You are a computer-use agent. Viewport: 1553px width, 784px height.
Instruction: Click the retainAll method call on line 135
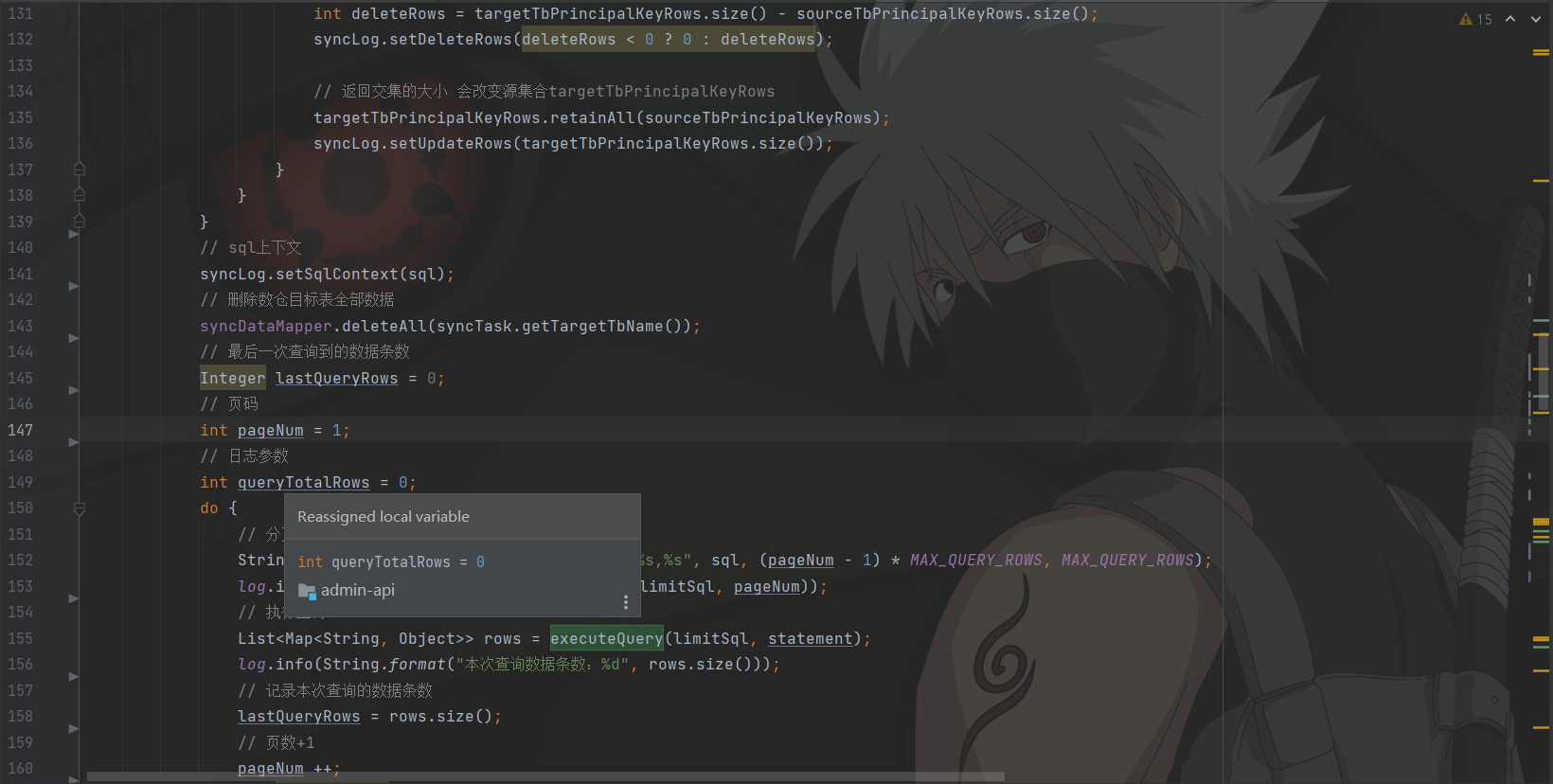(x=593, y=117)
